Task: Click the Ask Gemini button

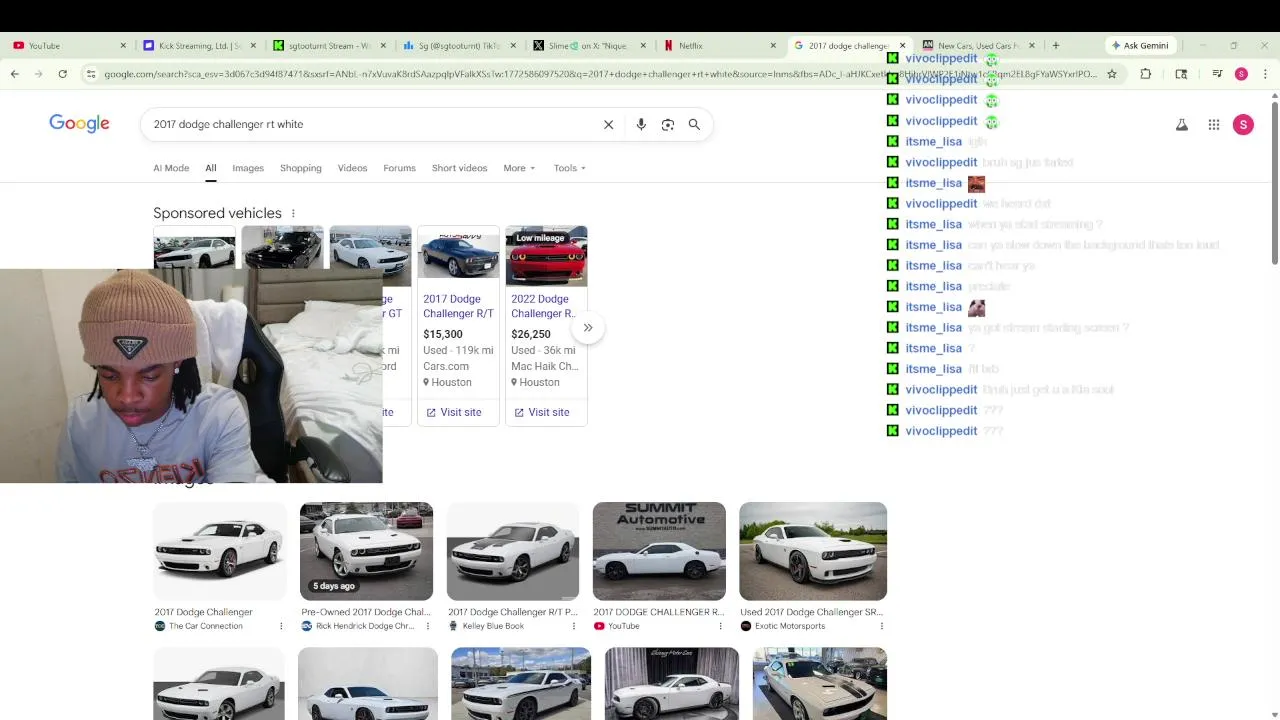Action: click(x=1139, y=45)
